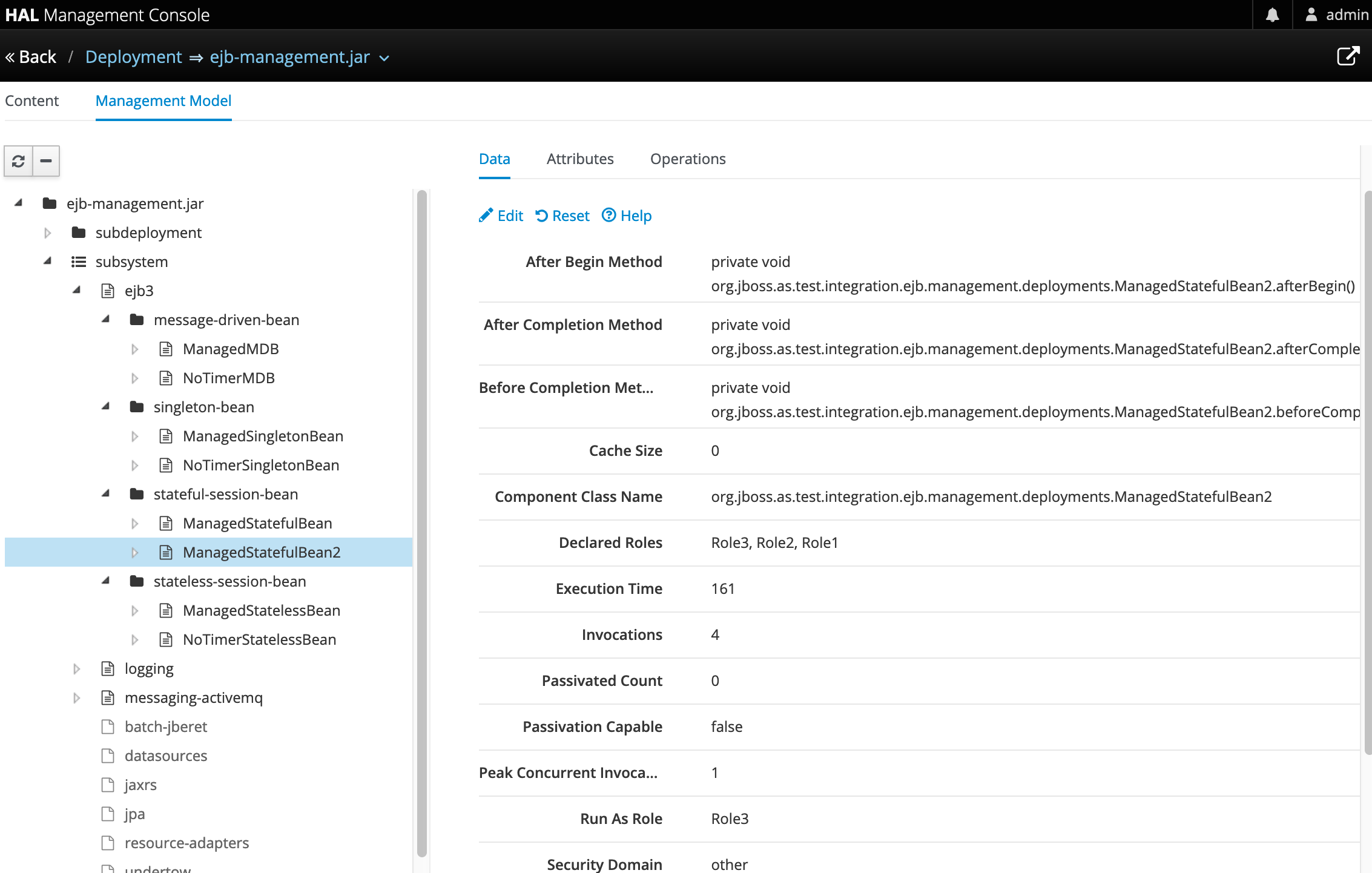The height and width of the screenshot is (873, 1372).
Task: Open the Operations tab
Action: (688, 159)
